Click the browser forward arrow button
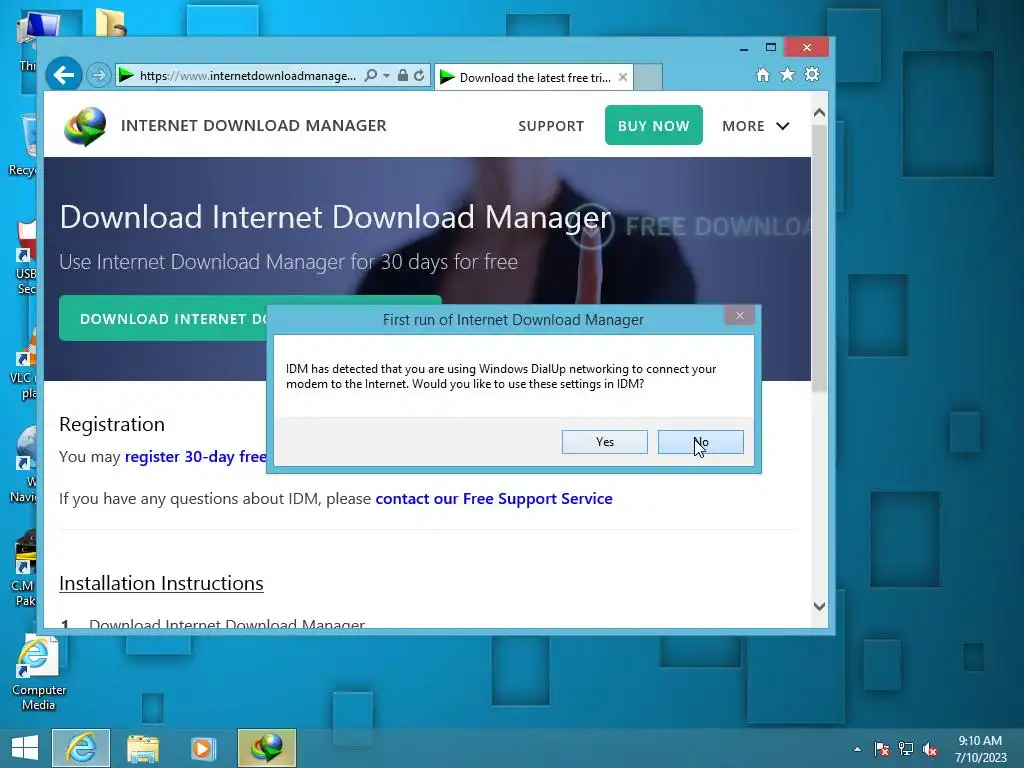This screenshot has width=1024, height=768. coord(99,76)
